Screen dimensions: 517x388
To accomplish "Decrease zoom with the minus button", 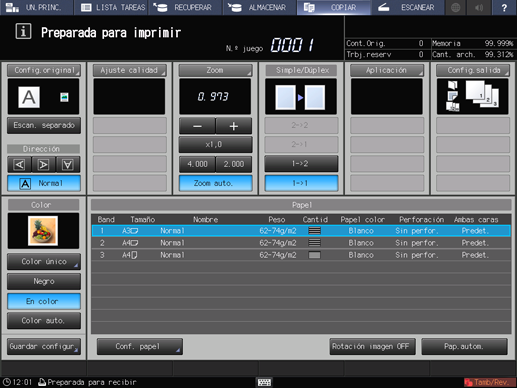I will coord(197,126).
